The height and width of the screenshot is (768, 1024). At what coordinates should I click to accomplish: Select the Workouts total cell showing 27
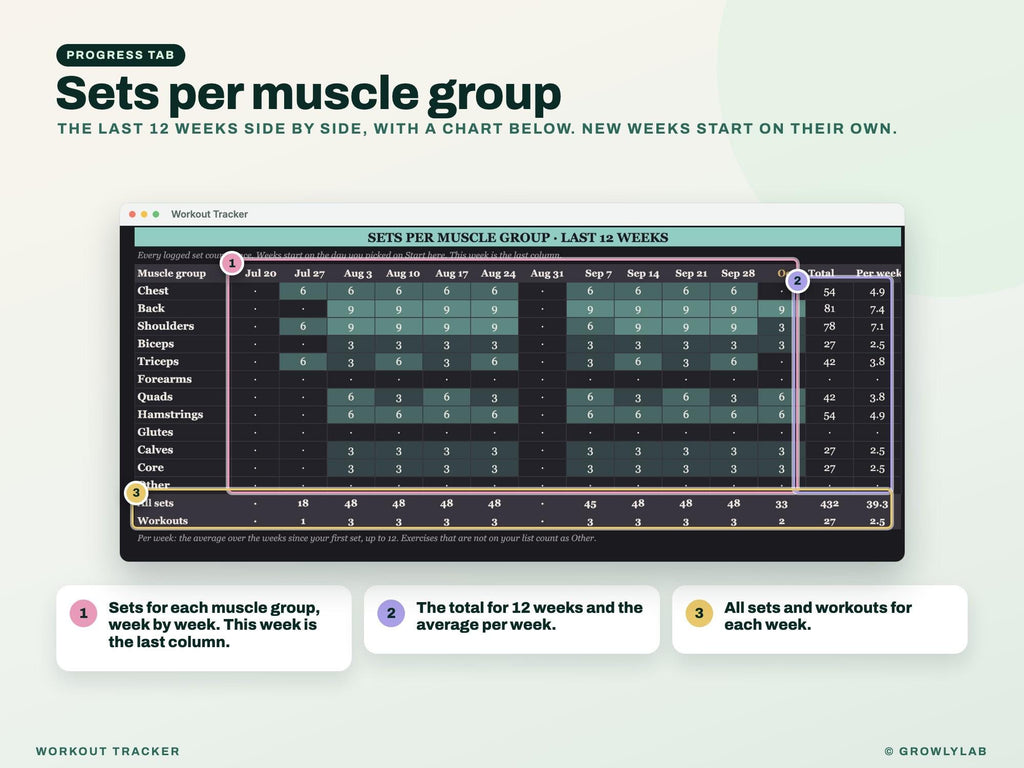coord(829,521)
